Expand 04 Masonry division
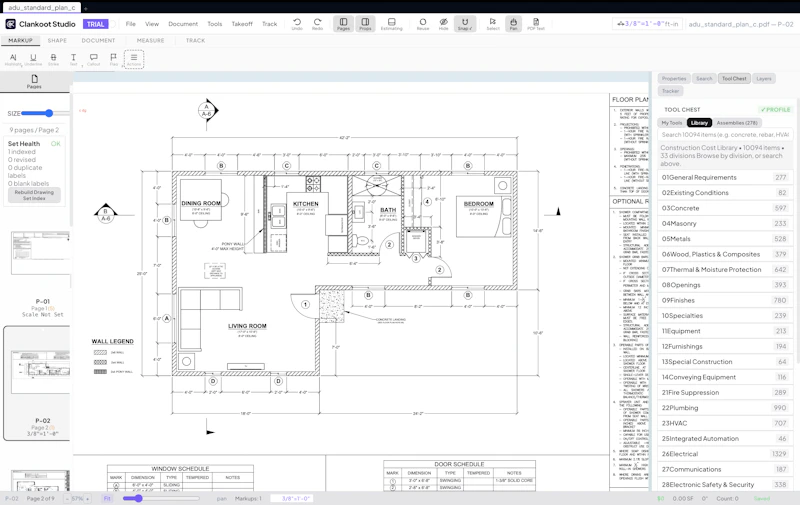Viewport: 800px width, 505px height. (724, 223)
